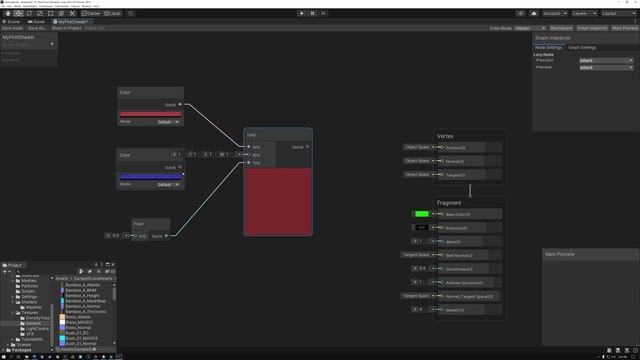Switch to Graph Settings tab

point(582,48)
